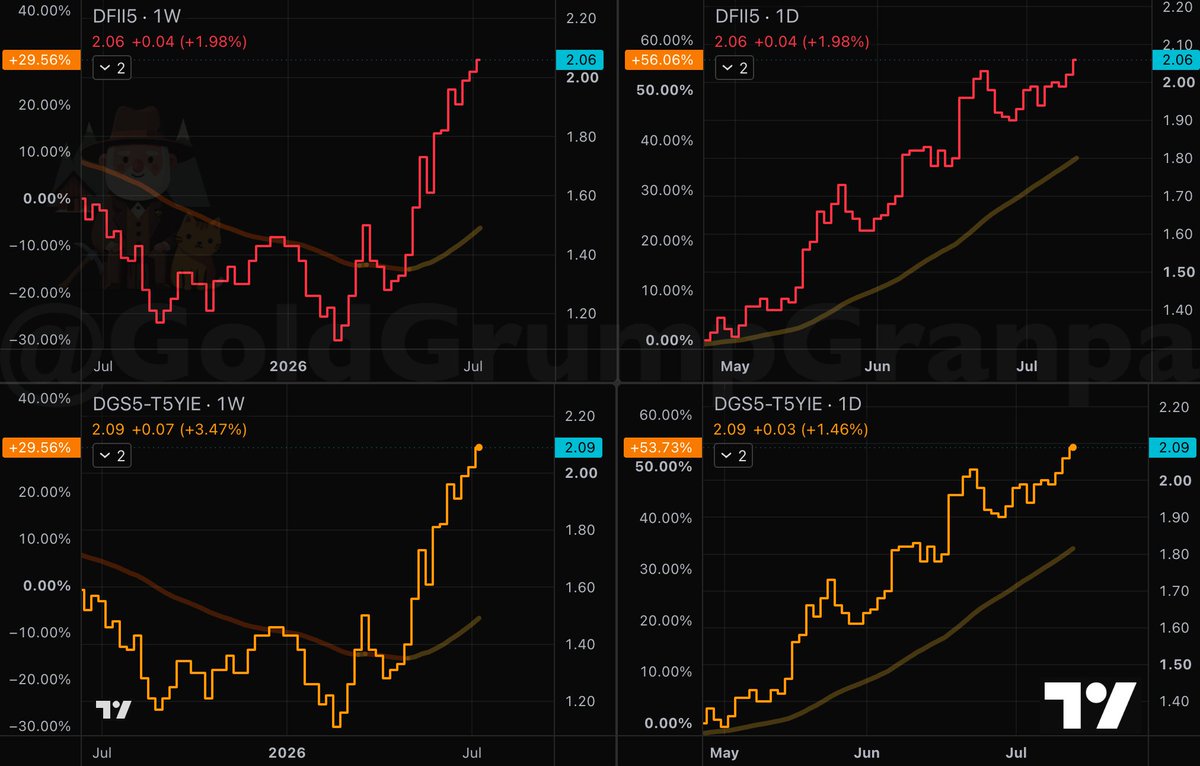Click the 50.00% label on DGS5-T5YIE 1D scale
This screenshot has width=1200, height=766.
pyautogui.click(x=662, y=466)
